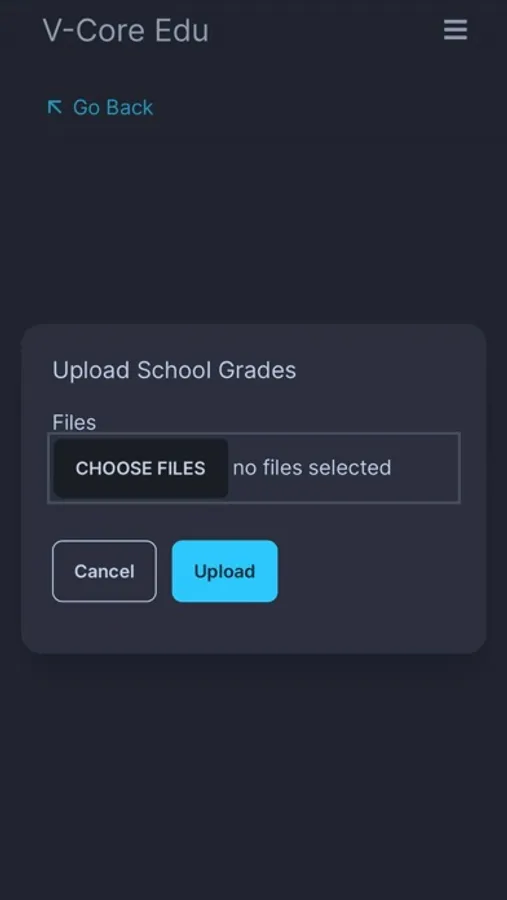Click the Files field label

click(x=74, y=422)
